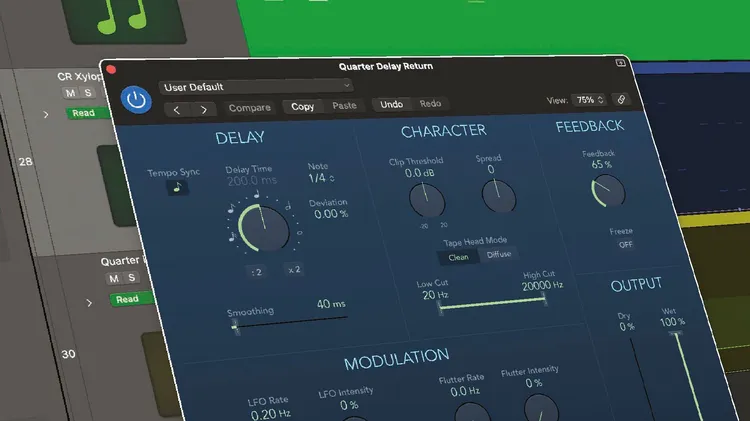Click the Flutter Rate knob
The image size is (750, 421).
coord(472,412)
